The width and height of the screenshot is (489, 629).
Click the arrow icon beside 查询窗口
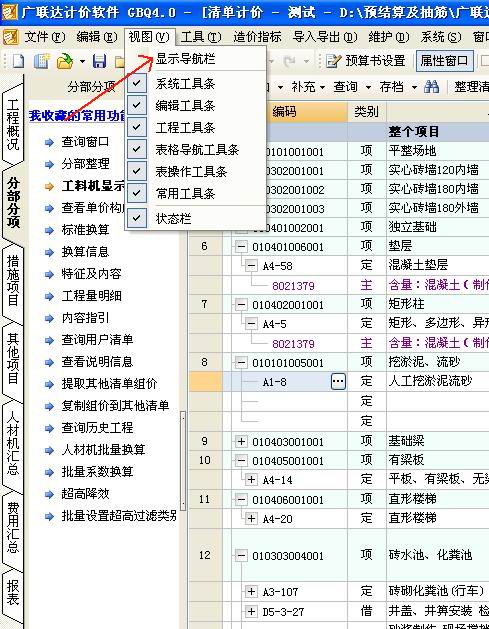pyautogui.click(x=49, y=142)
